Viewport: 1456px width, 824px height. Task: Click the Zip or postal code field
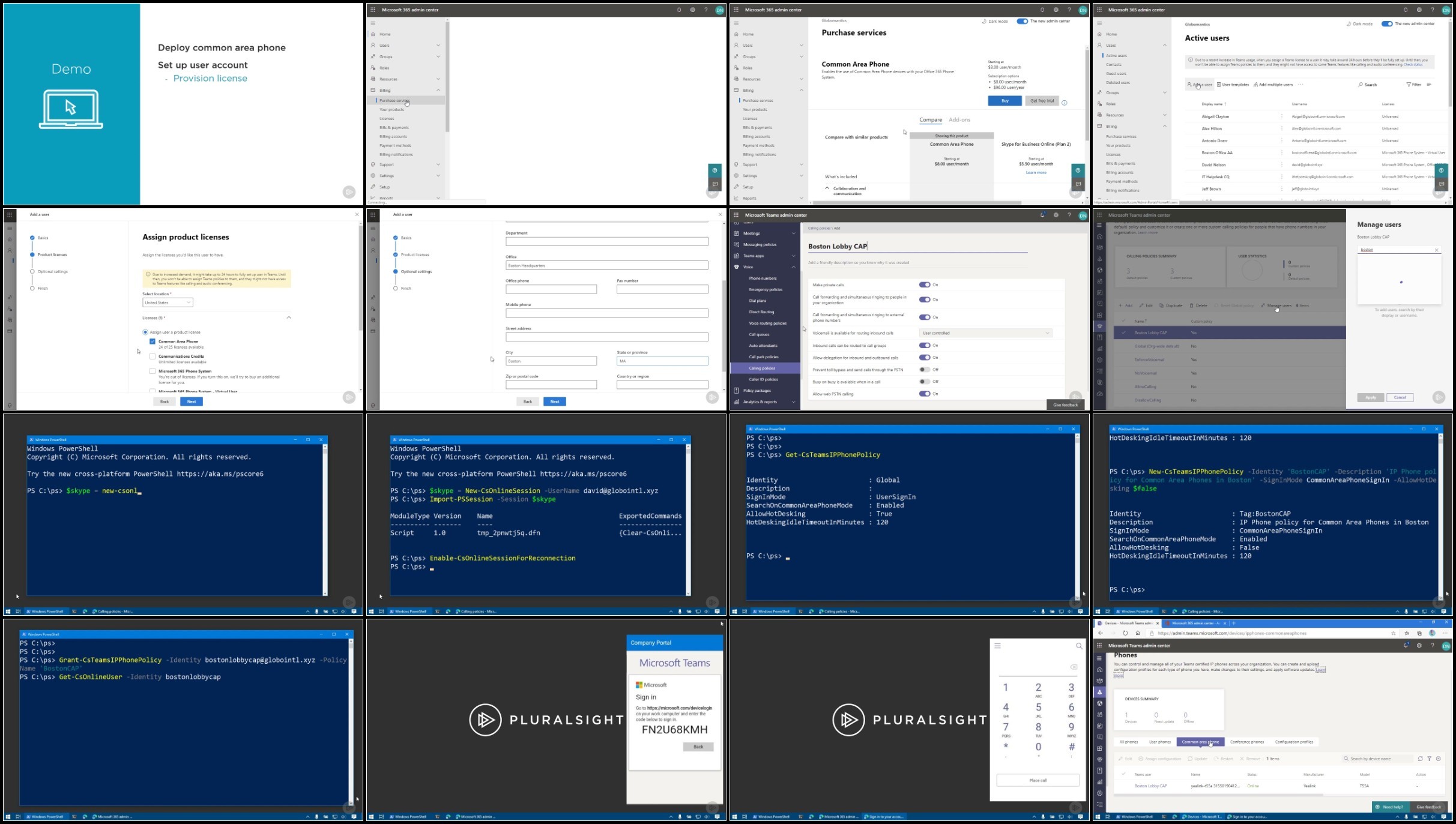[x=551, y=385]
